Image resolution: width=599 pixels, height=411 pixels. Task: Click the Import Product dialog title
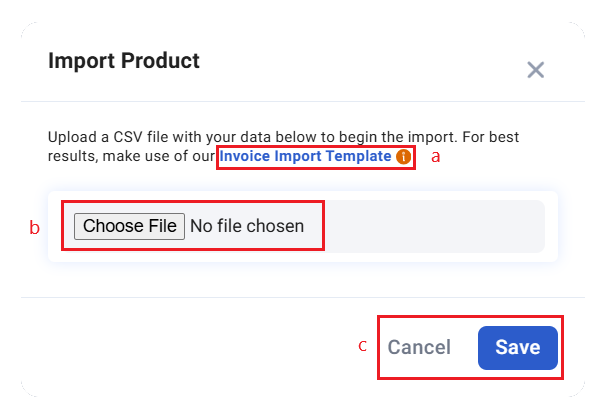(124, 61)
